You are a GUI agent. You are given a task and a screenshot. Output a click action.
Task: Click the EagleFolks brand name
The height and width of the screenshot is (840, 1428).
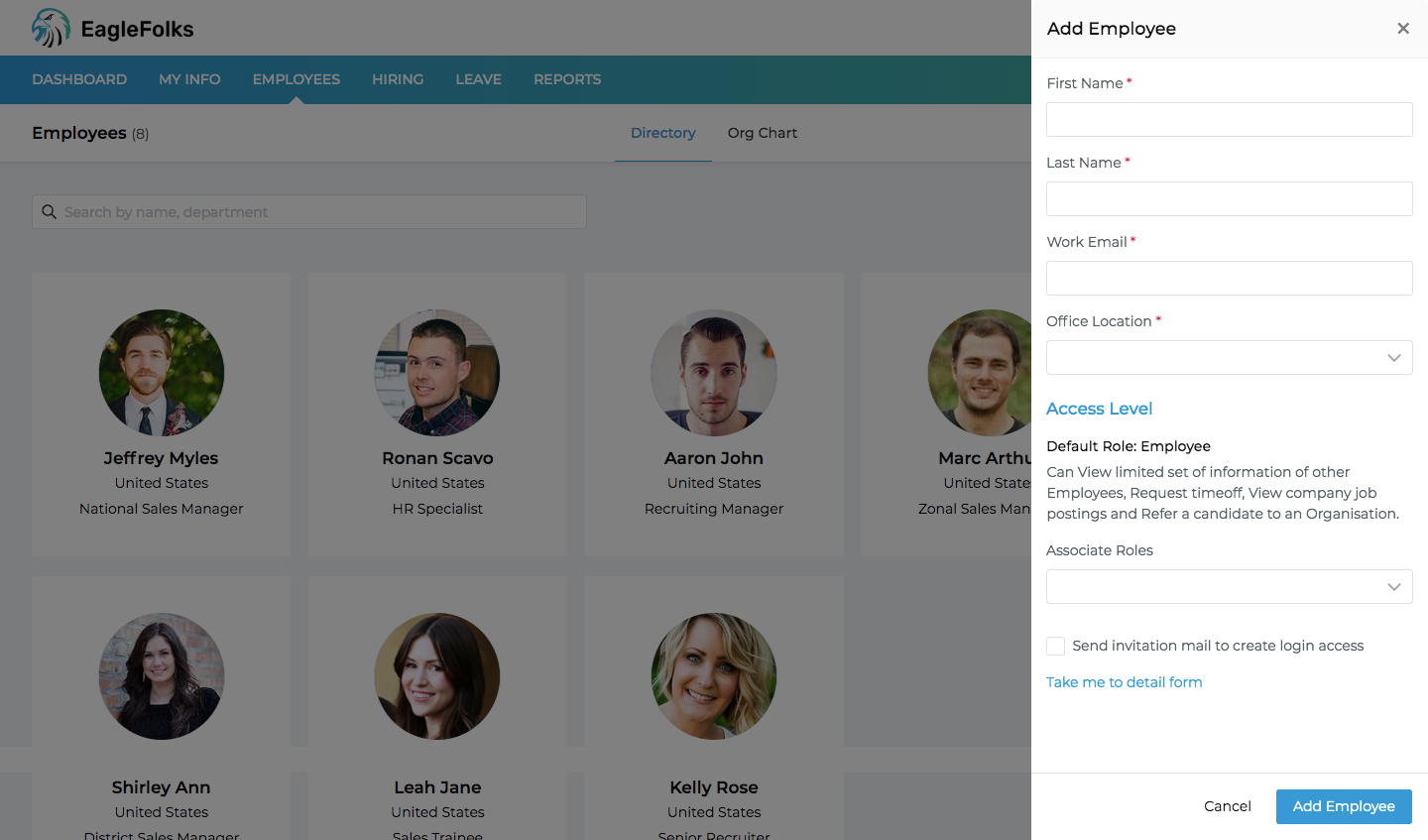(138, 30)
